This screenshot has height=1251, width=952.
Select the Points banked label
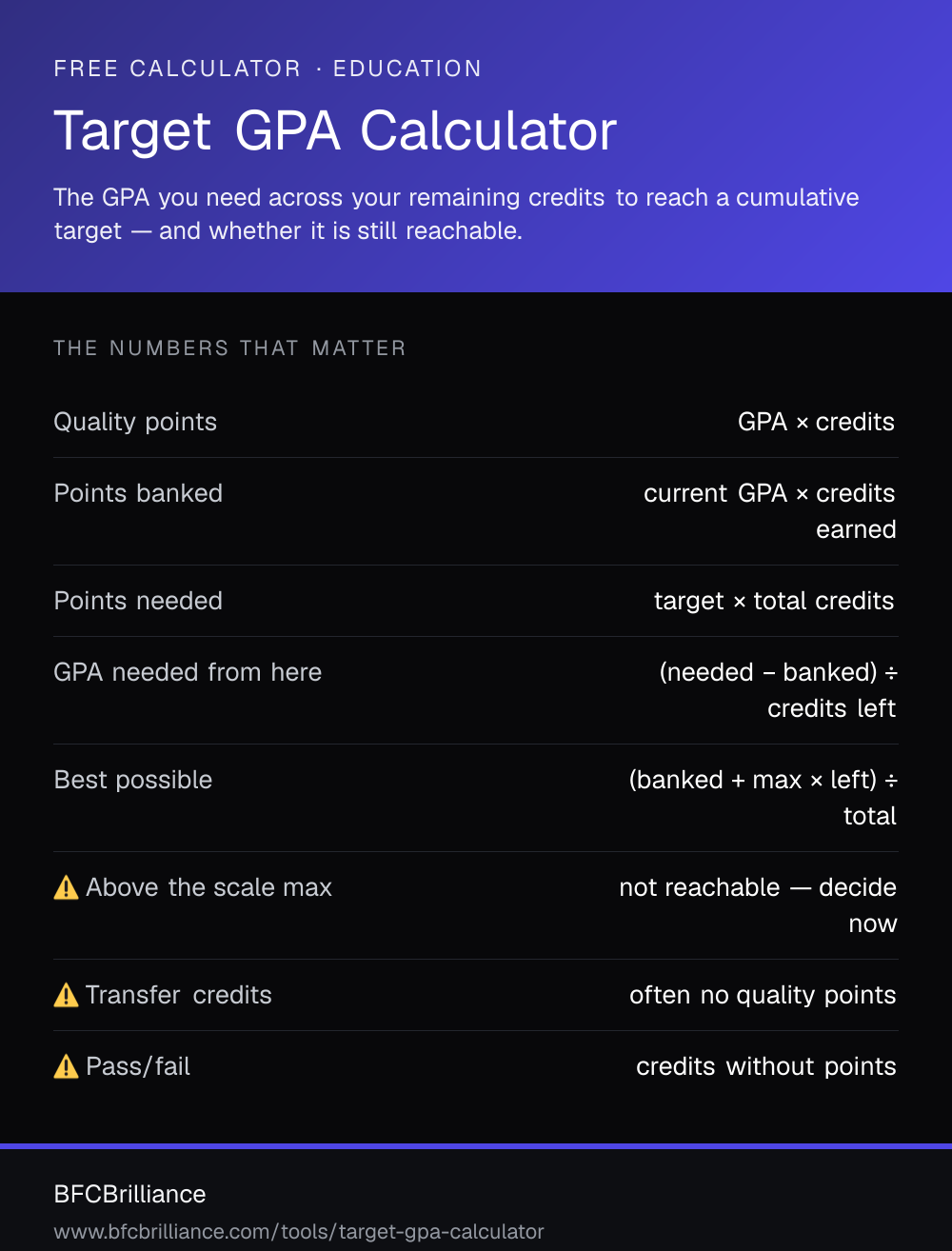click(x=138, y=493)
